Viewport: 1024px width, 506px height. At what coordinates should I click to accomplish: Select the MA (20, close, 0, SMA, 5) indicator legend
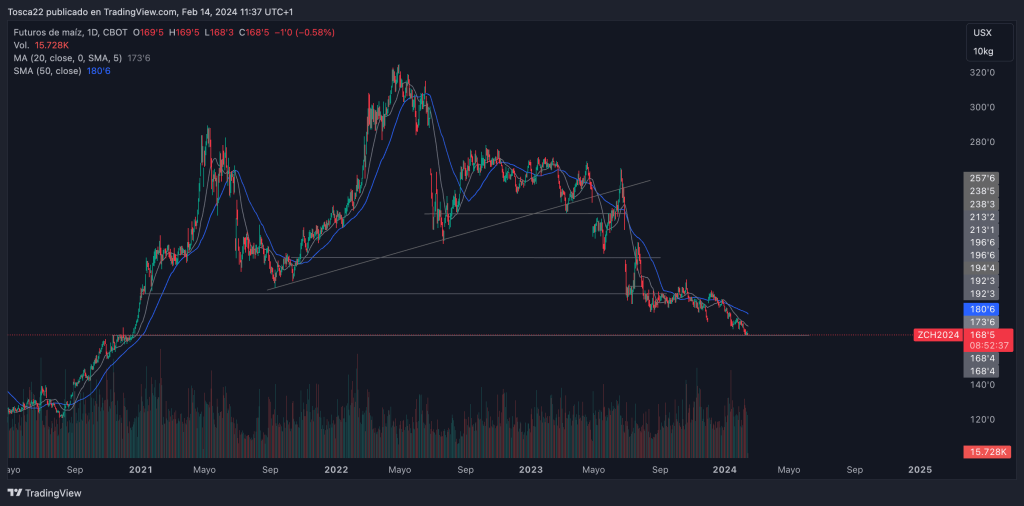pos(67,58)
